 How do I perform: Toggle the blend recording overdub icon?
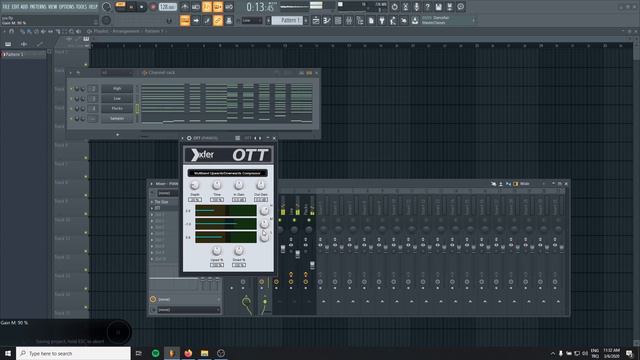point(218,7)
